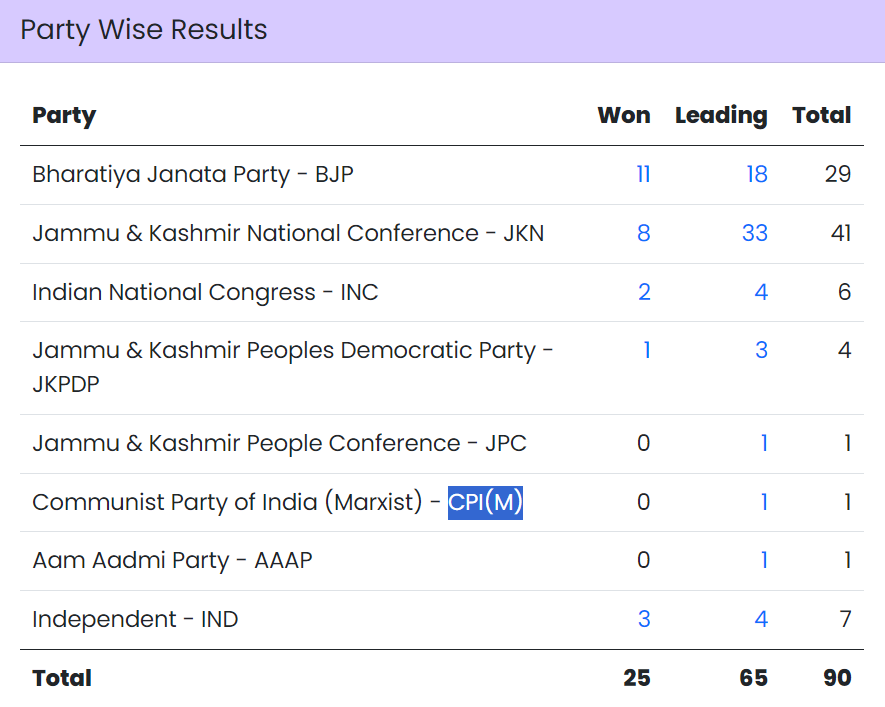885x707 pixels.
Task: Click the highlighted CPI(M) text
Action: point(485,502)
